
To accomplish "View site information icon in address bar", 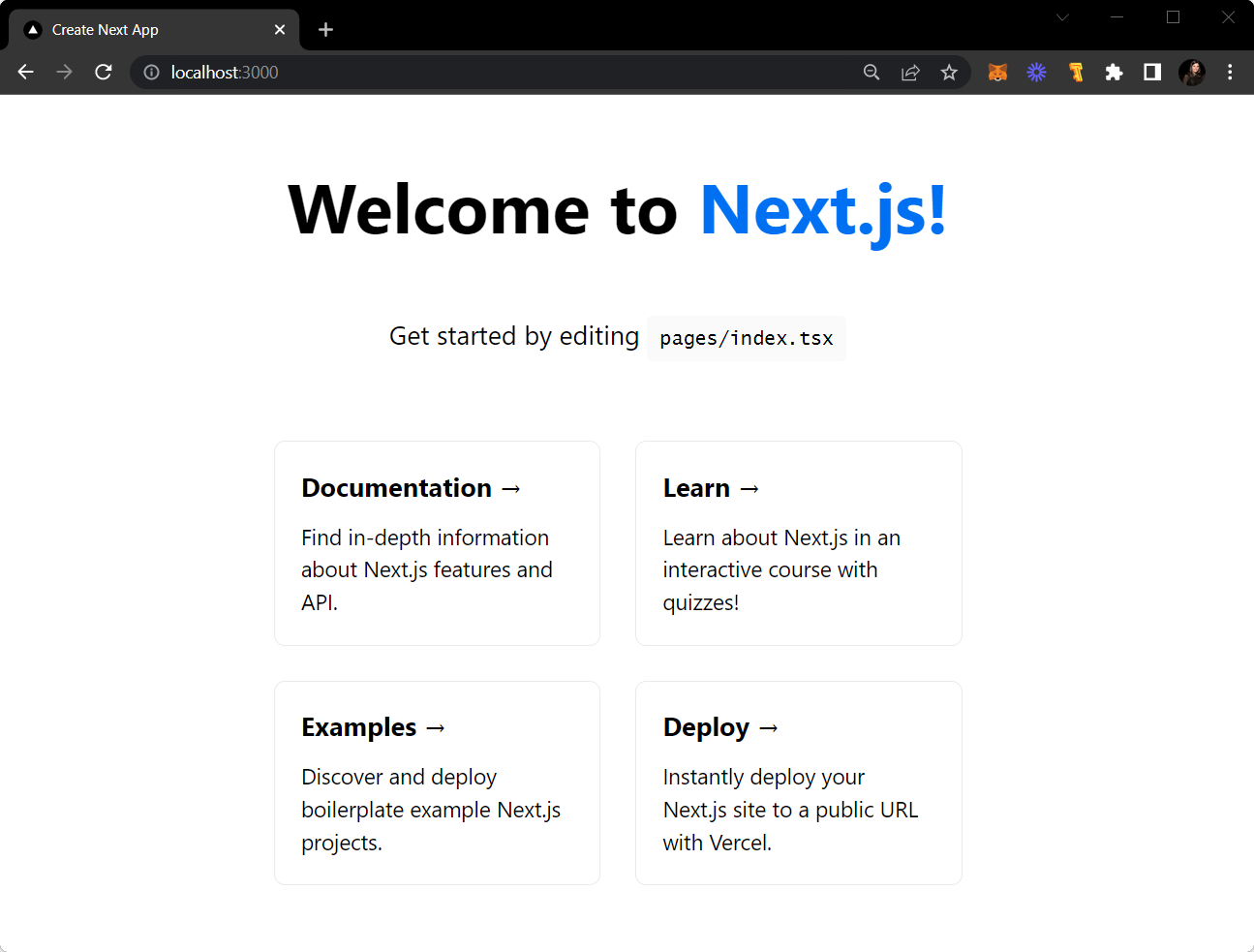I will click(x=151, y=73).
